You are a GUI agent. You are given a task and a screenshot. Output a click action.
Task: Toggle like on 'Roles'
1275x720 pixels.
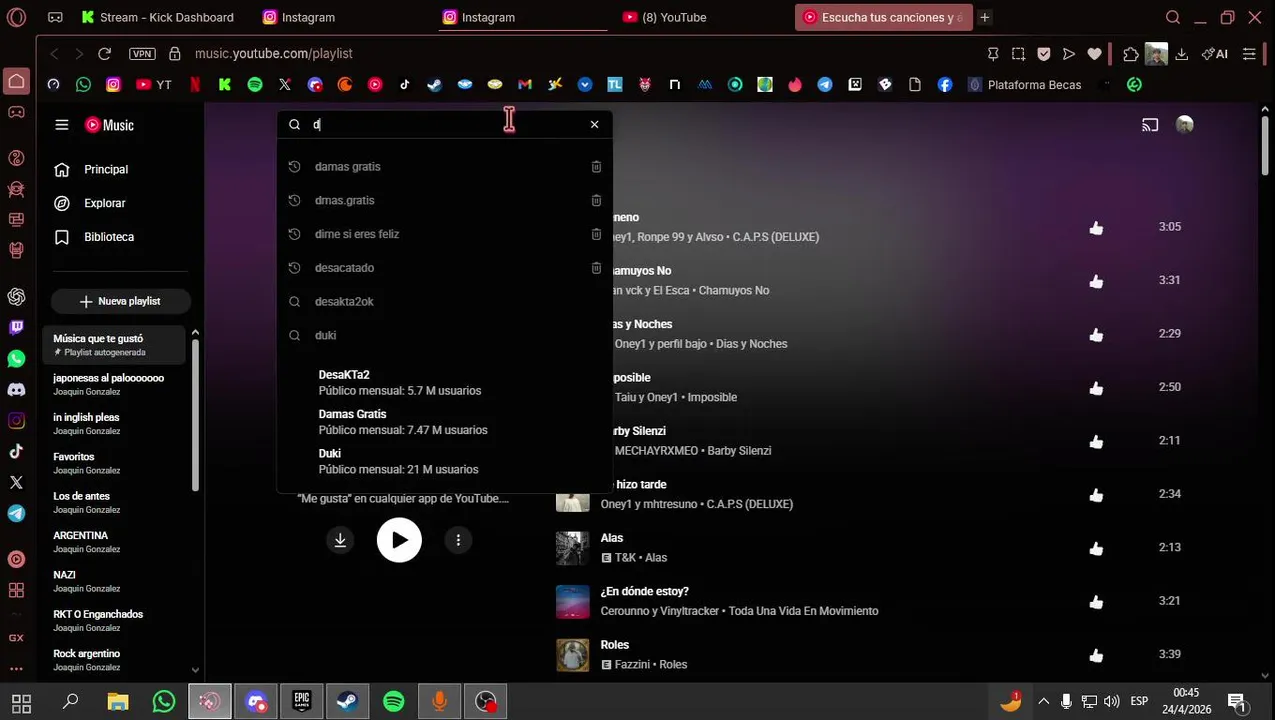click(1096, 656)
